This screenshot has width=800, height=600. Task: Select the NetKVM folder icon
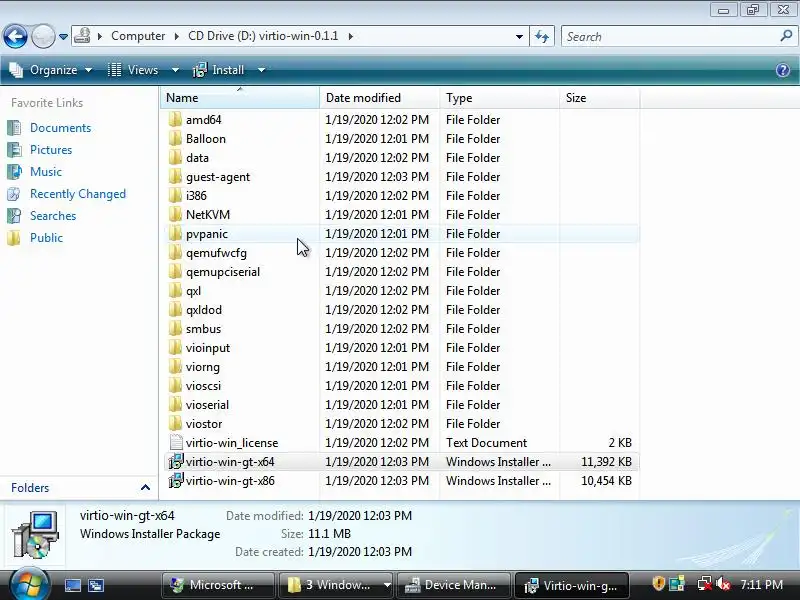(175, 214)
